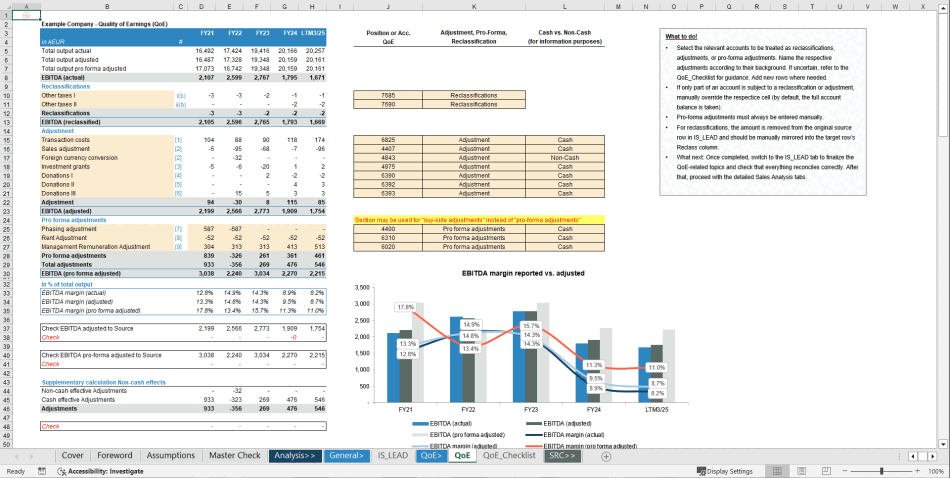Click the Normal view icon in status bar
This screenshot has height=478, width=950.
777,471
